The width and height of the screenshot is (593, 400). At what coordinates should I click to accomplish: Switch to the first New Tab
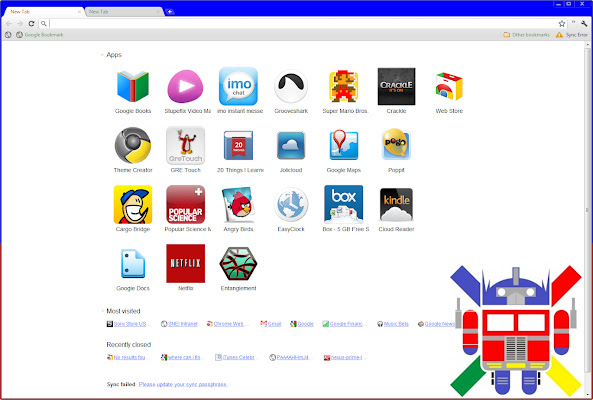point(42,12)
